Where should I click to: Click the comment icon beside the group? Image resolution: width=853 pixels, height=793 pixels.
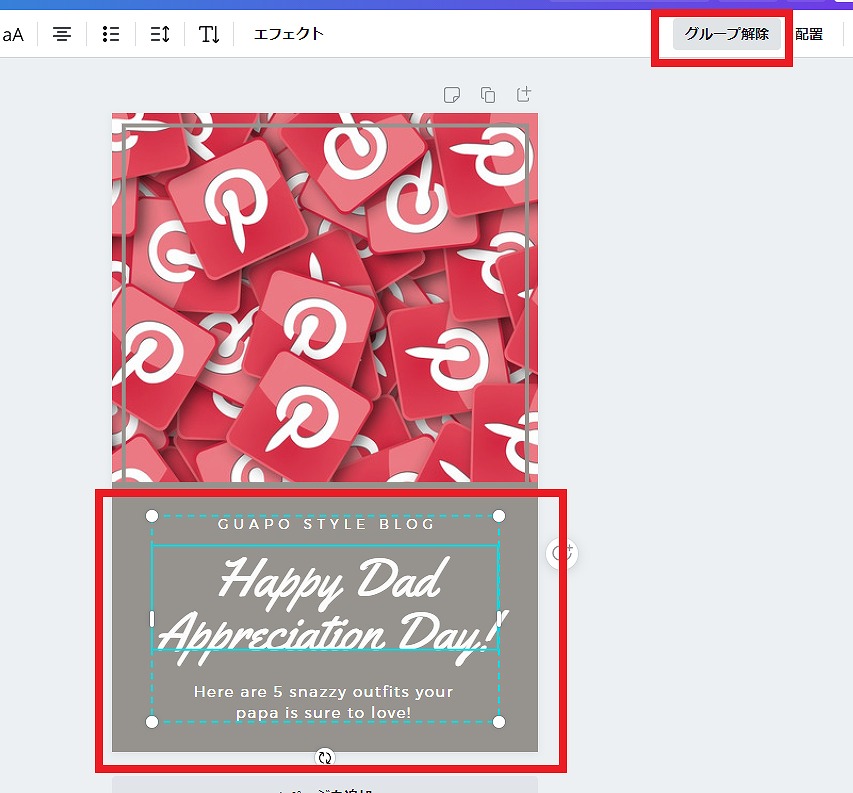[561, 553]
